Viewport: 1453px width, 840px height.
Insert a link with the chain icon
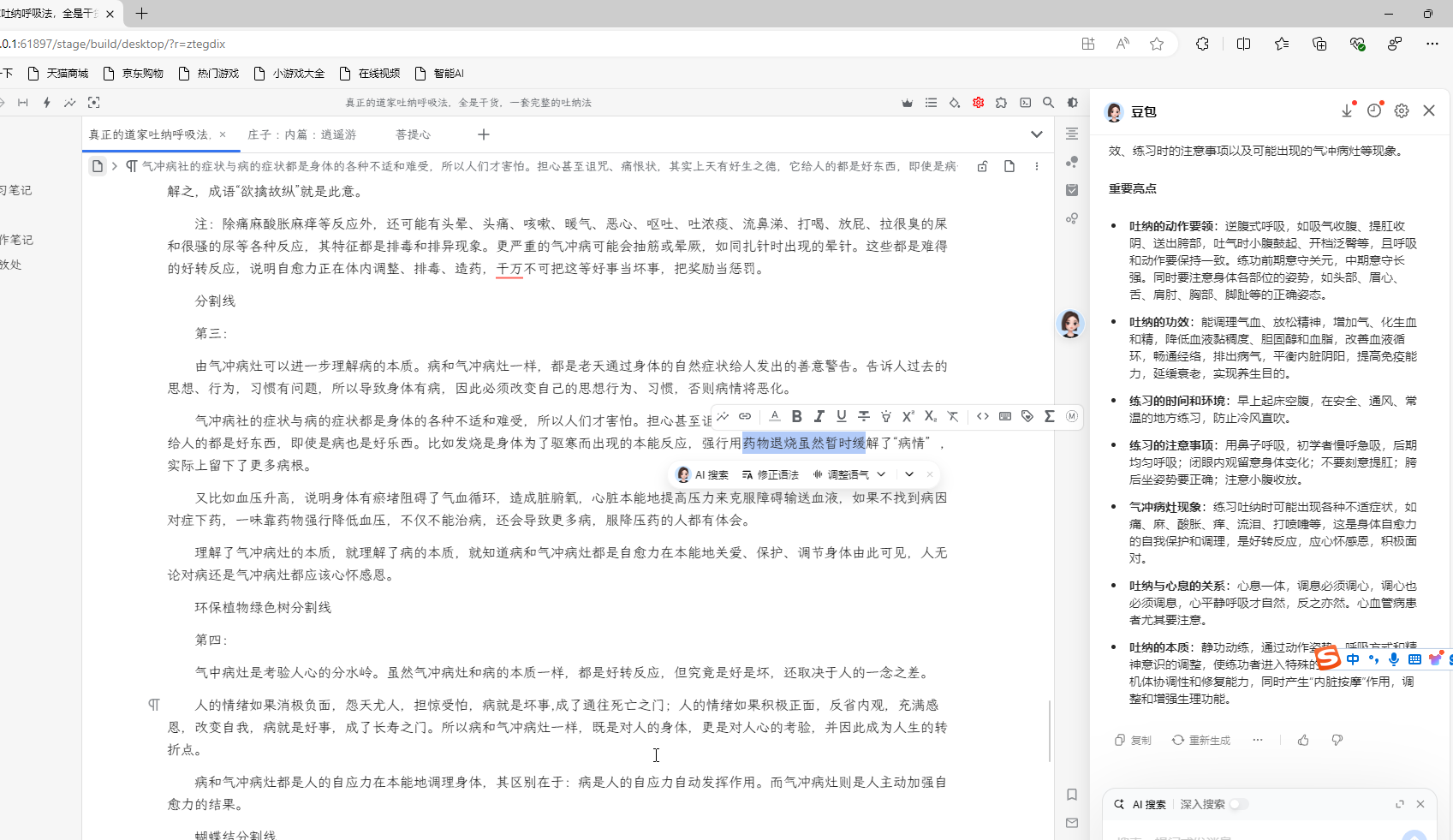pyautogui.click(x=745, y=416)
